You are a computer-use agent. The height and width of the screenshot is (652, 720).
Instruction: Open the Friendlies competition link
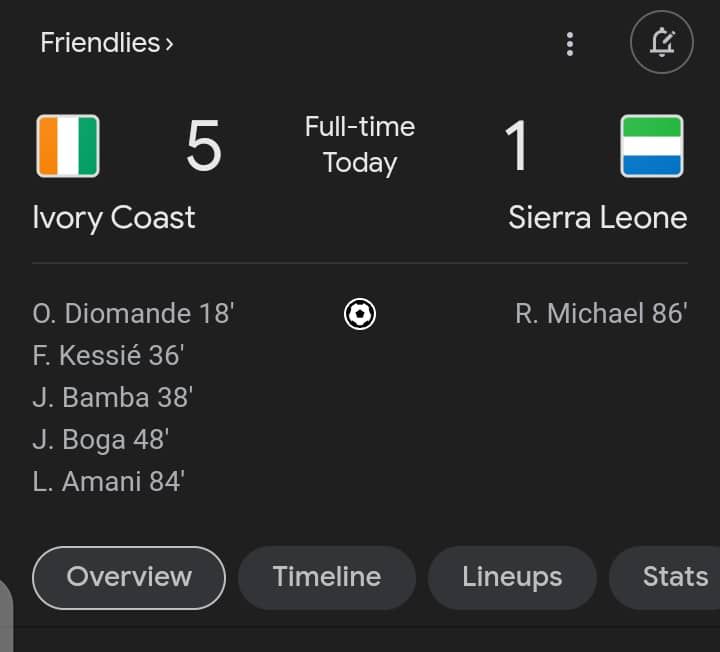point(99,43)
